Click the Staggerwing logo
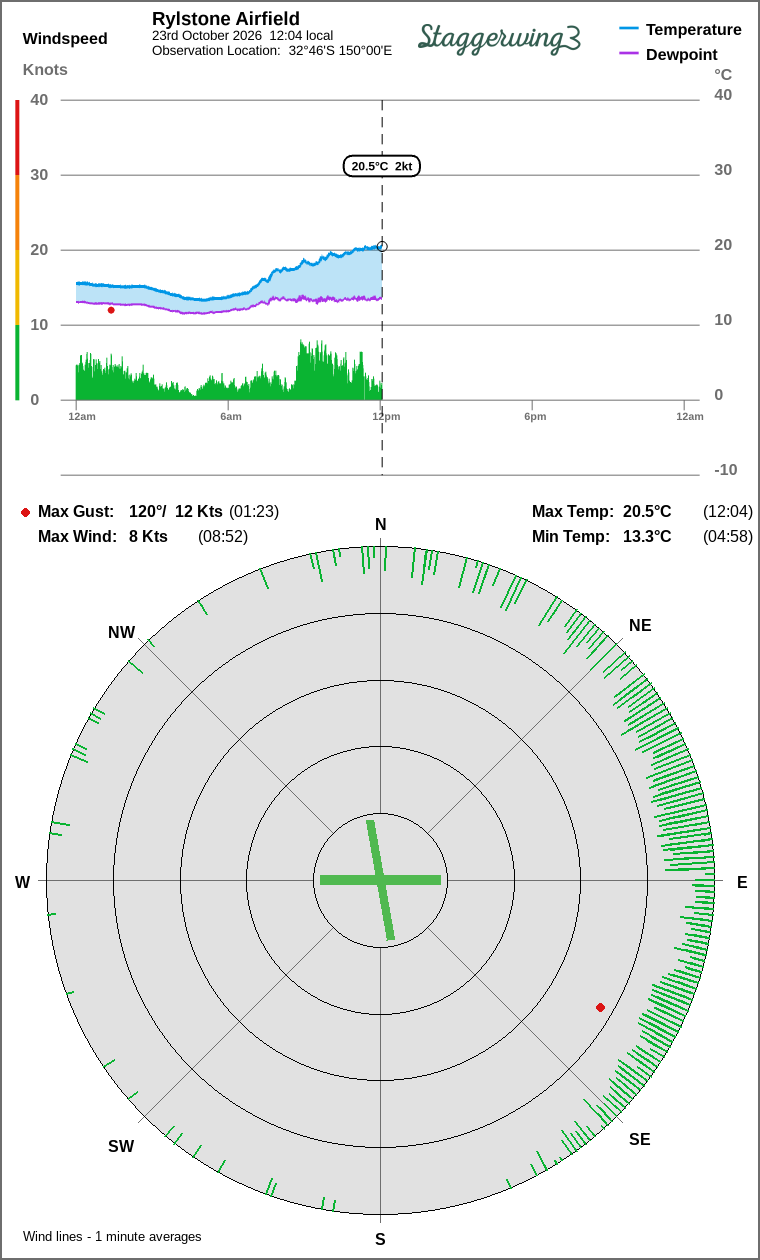 click(500, 37)
